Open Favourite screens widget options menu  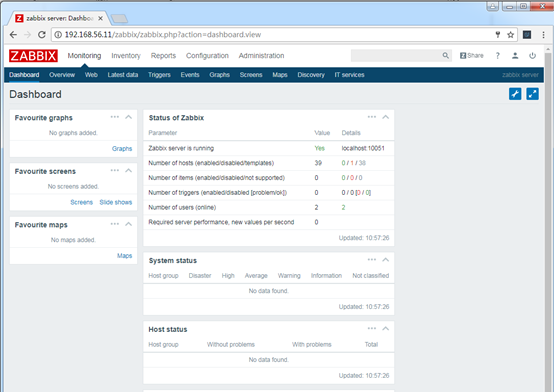(115, 170)
